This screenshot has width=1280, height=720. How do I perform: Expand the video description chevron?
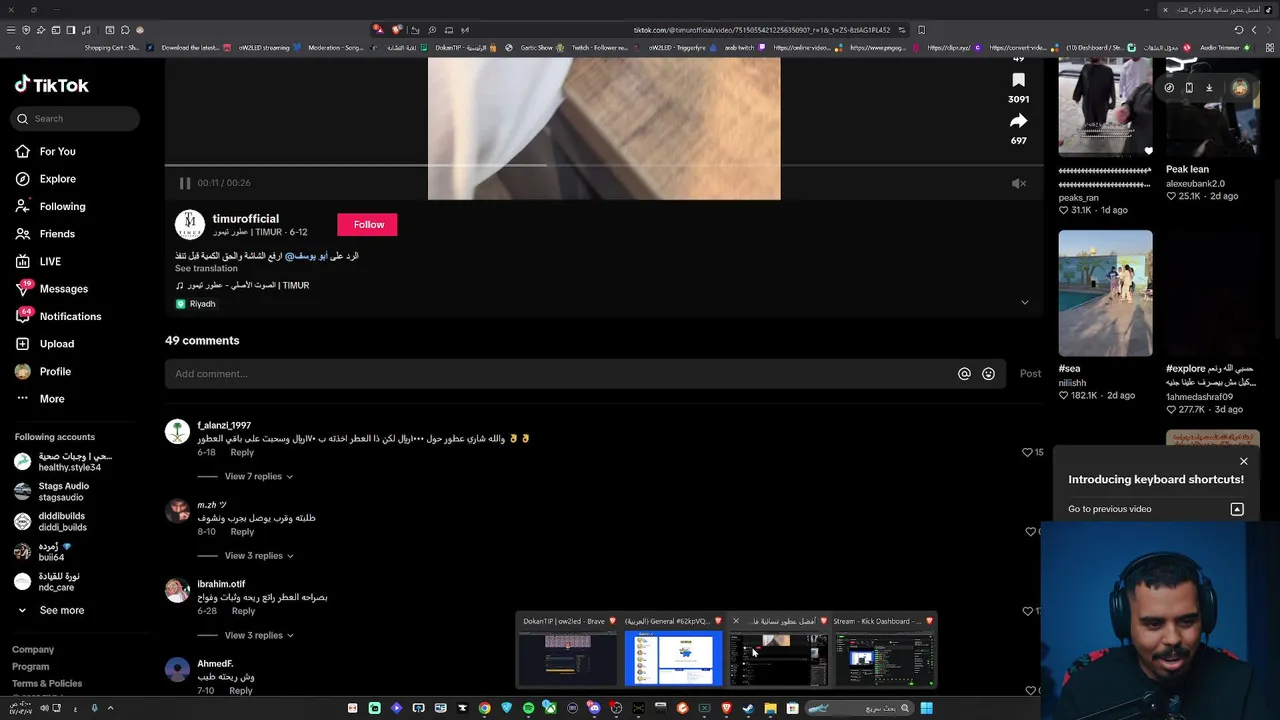(x=1024, y=303)
